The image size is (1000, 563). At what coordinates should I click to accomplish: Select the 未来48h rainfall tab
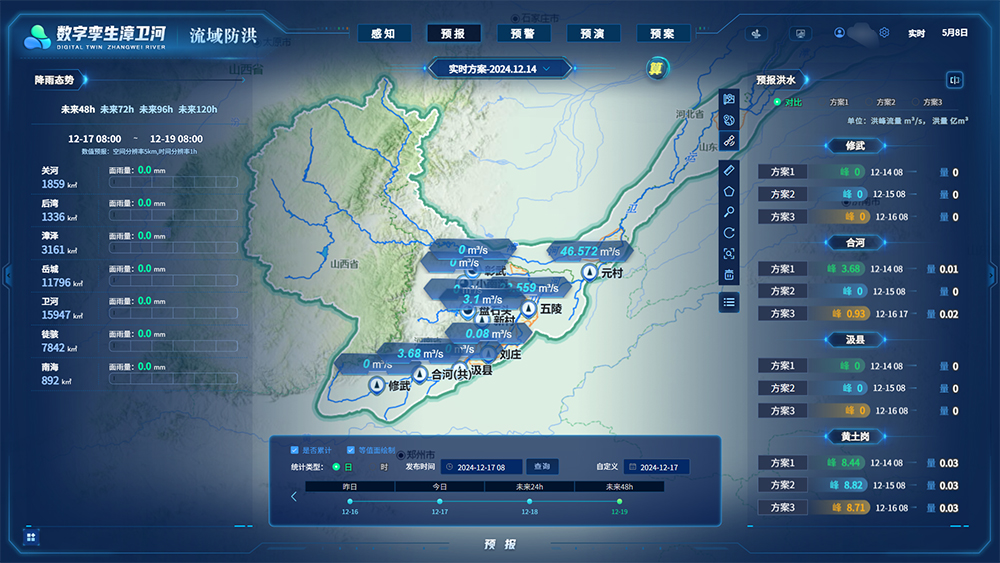(78, 110)
